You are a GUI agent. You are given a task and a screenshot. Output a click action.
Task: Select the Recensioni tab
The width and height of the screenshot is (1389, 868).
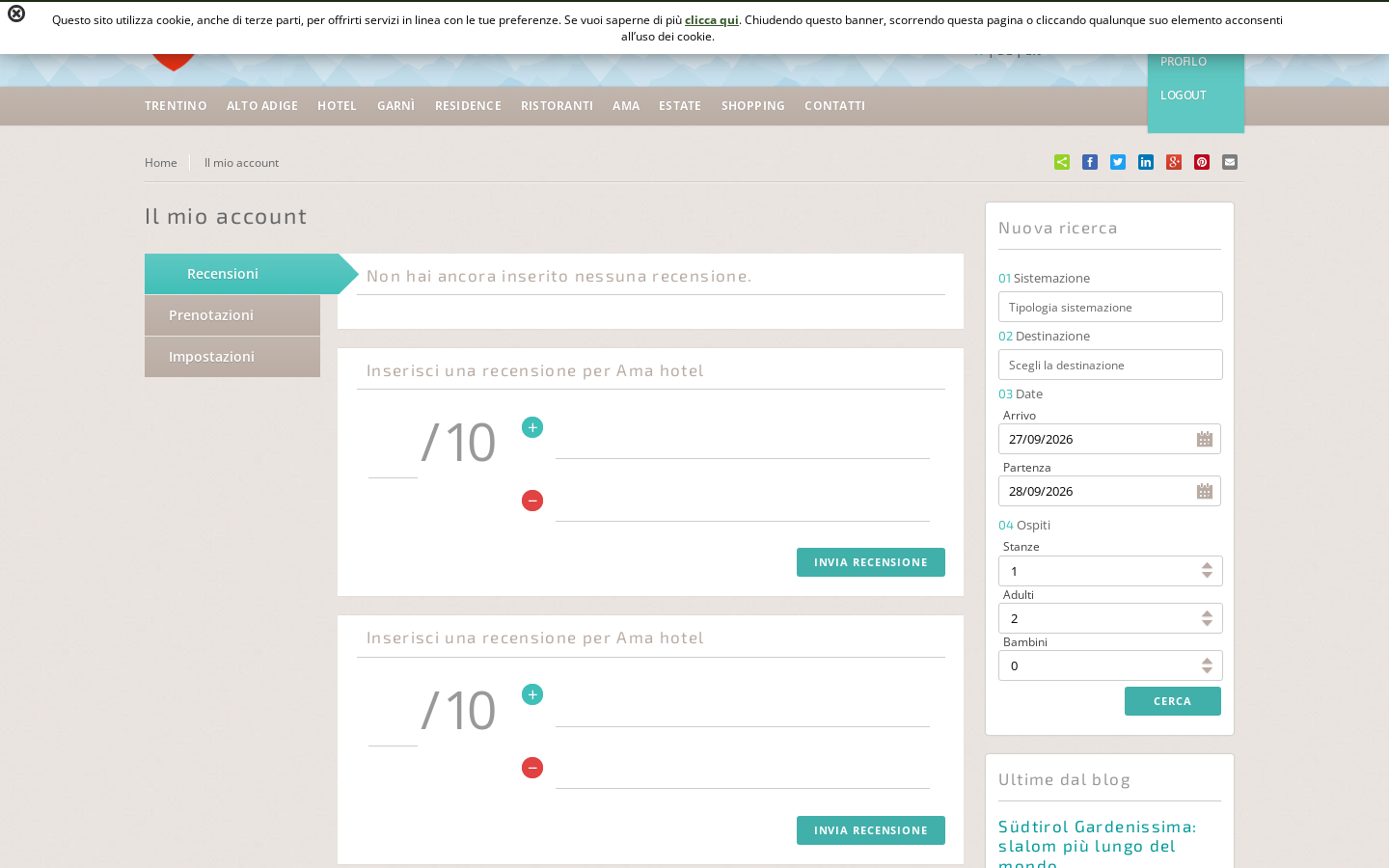[x=241, y=274]
